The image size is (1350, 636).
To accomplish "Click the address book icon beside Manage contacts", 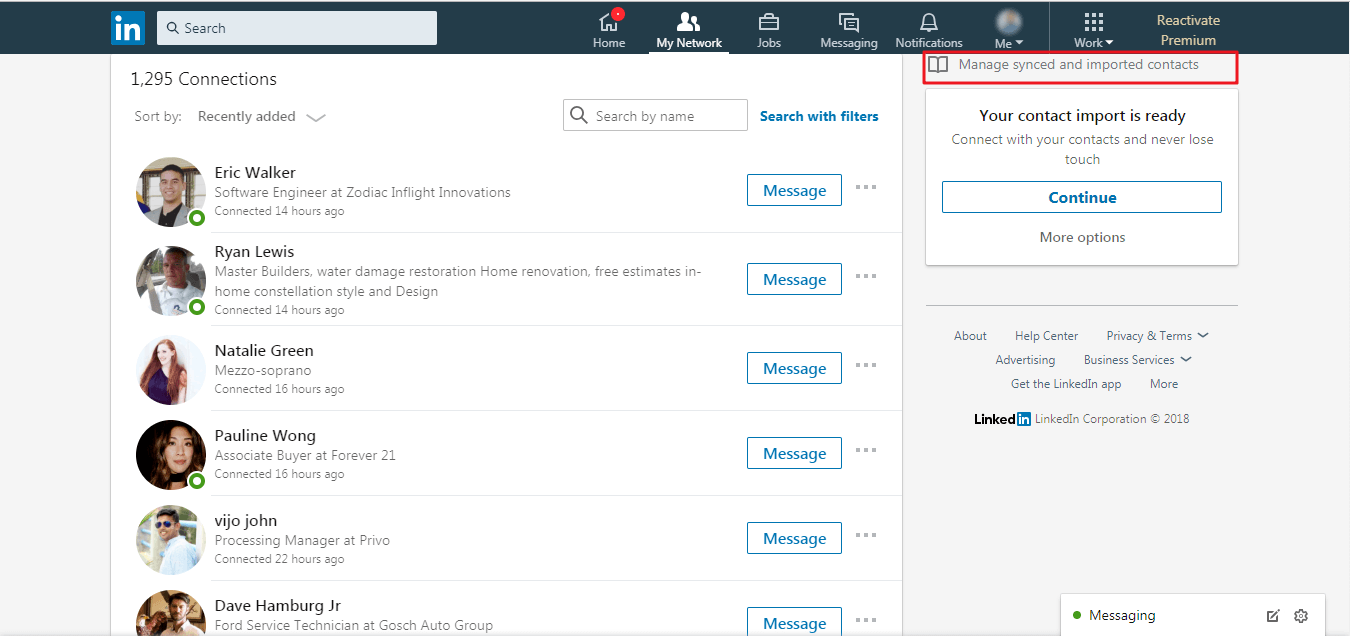I will point(937,65).
